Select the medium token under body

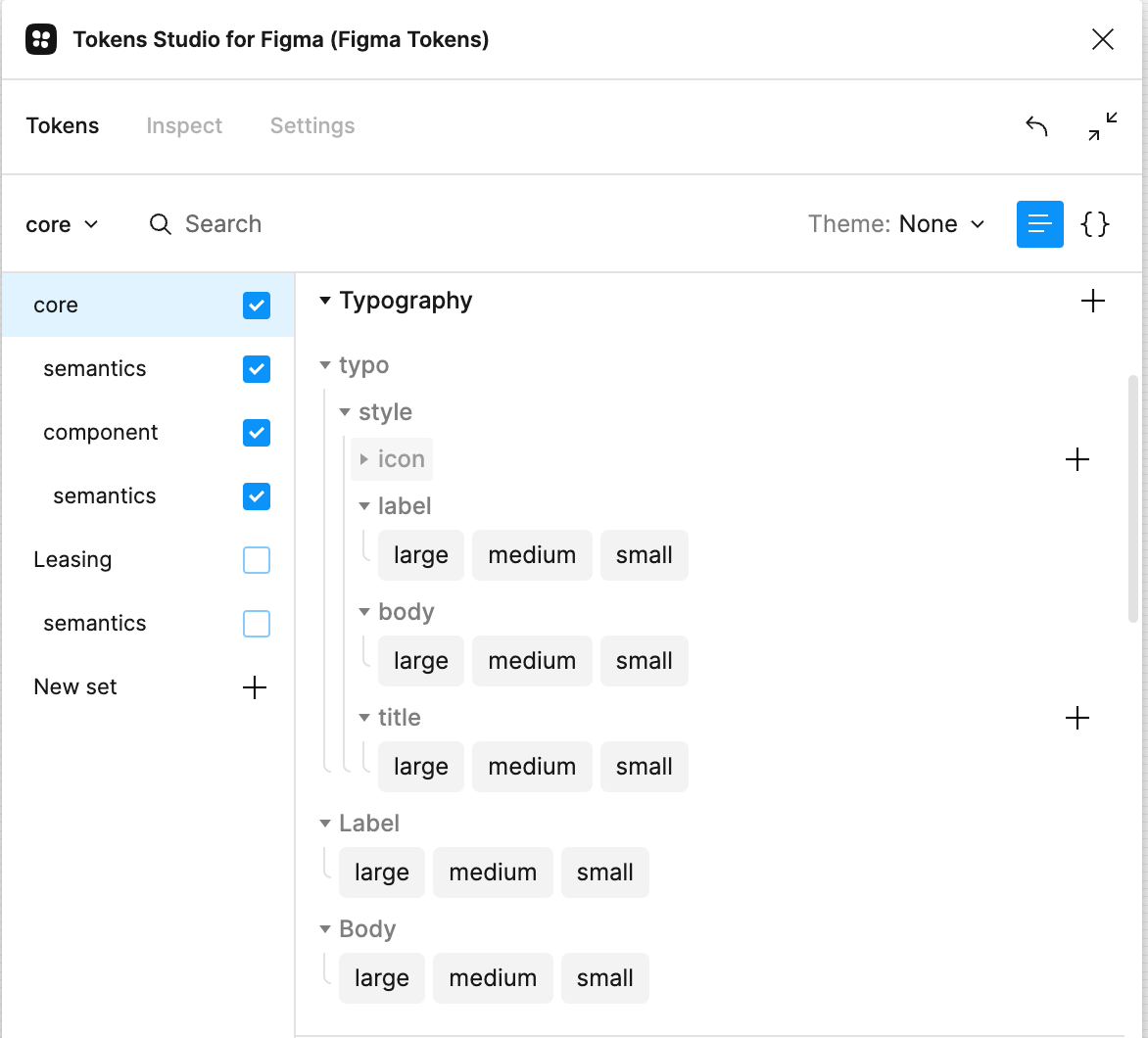[532, 660]
